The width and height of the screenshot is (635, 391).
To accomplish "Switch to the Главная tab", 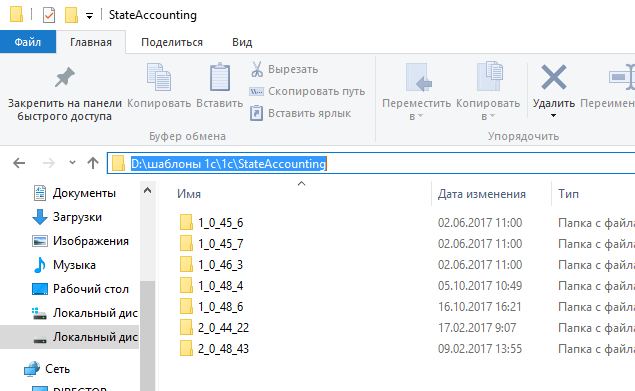I will 91,42.
